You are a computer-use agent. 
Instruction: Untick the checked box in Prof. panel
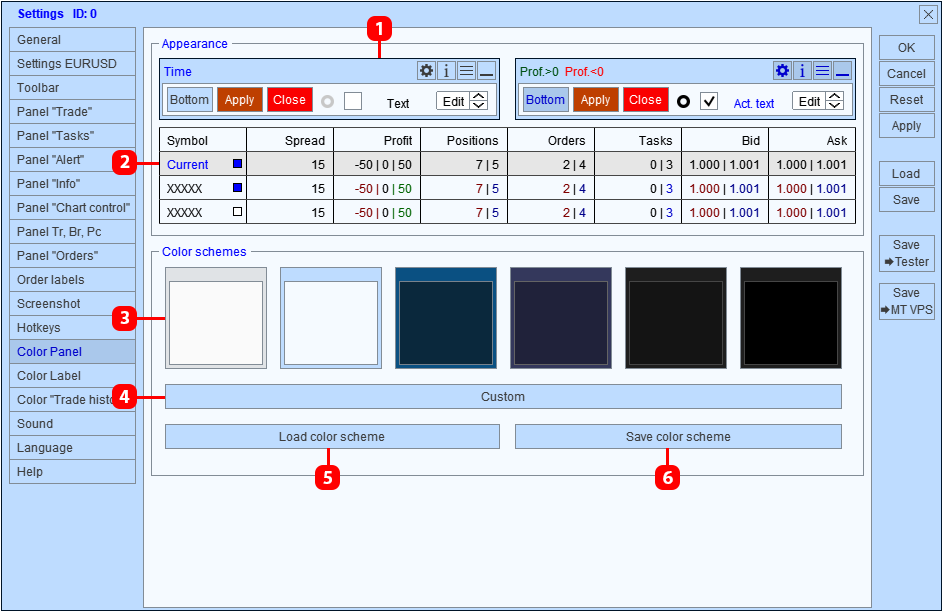tap(709, 101)
